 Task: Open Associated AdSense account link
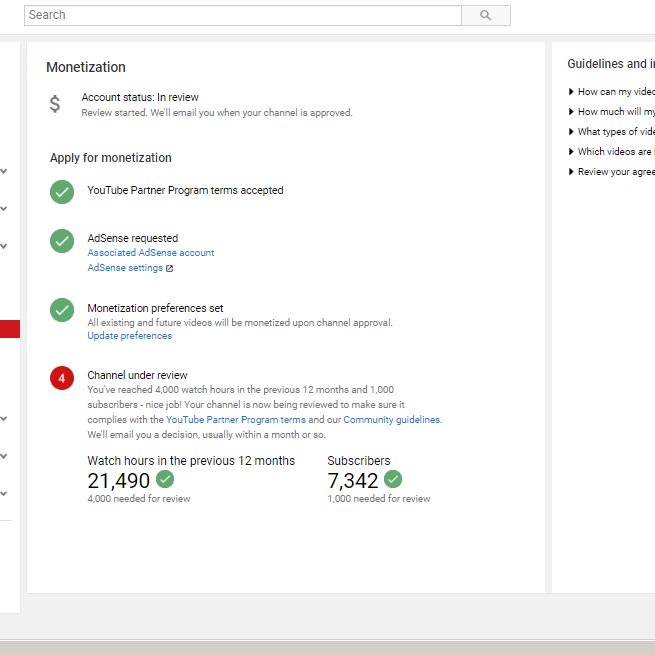(x=151, y=253)
